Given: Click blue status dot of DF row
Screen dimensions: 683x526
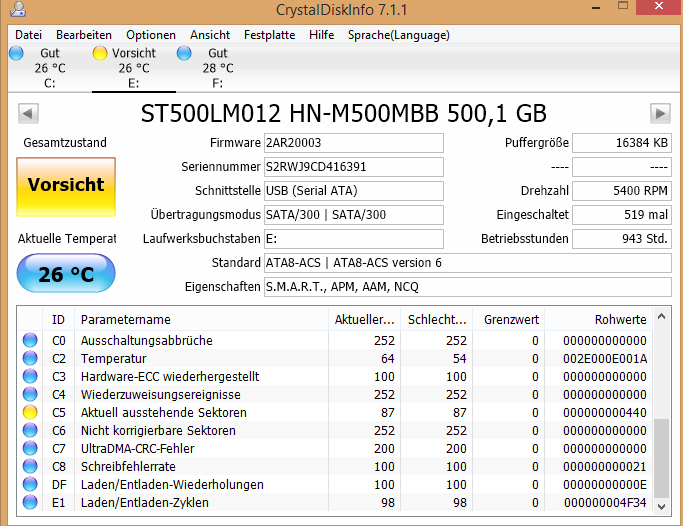Looking at the screenshot, I should [30, 484].
